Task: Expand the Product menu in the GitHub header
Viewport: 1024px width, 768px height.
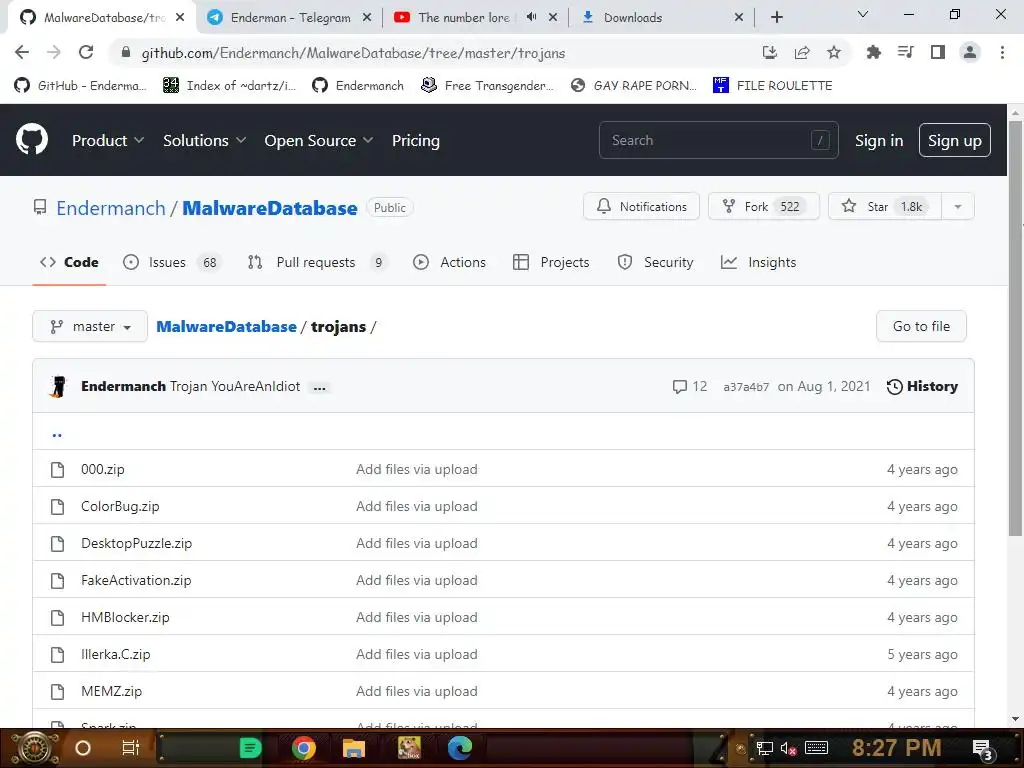Action: point(108,140)
